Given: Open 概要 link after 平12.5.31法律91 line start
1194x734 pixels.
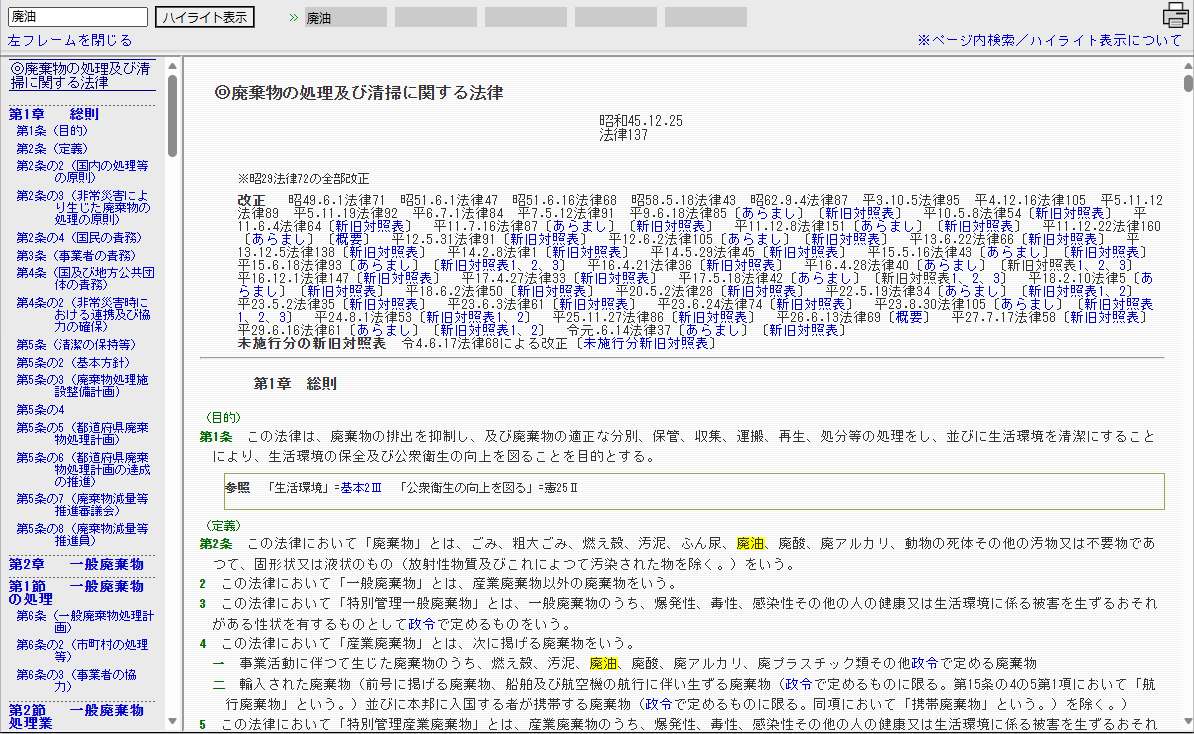Looking at the screenshot, I should click(x=349, y=239).
